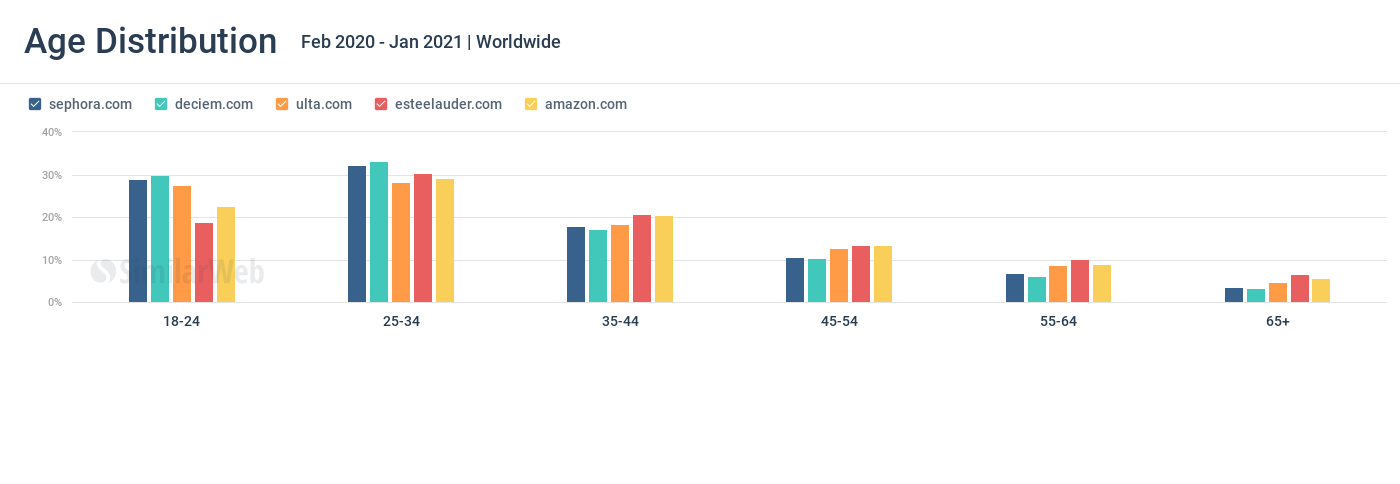The width and height of the screenshot is (1400, 484).
Task: Toggle the deciem.com legend checkbox
Action: [x=160, y=104]
